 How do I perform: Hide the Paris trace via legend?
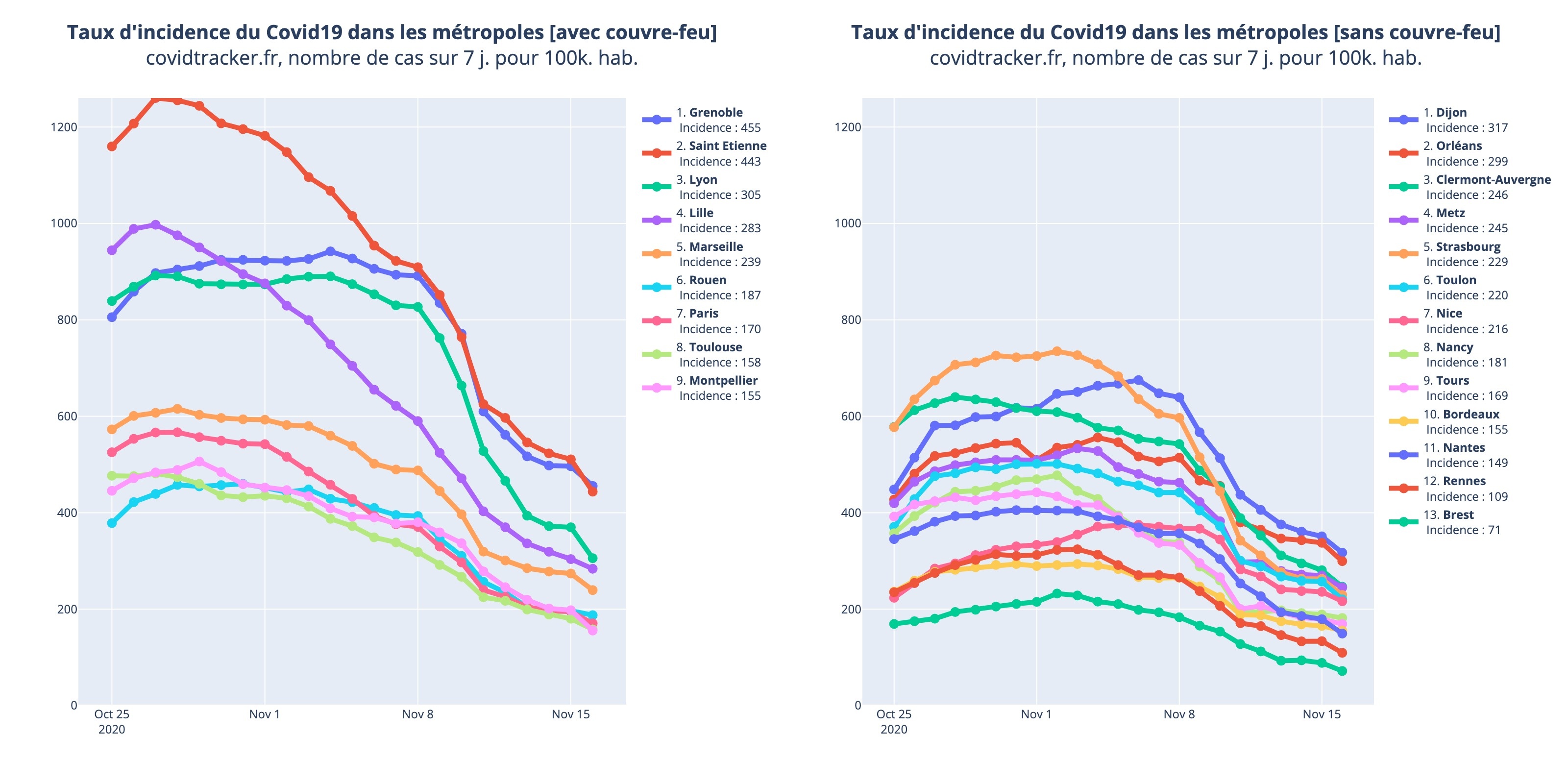pos(703,314)
